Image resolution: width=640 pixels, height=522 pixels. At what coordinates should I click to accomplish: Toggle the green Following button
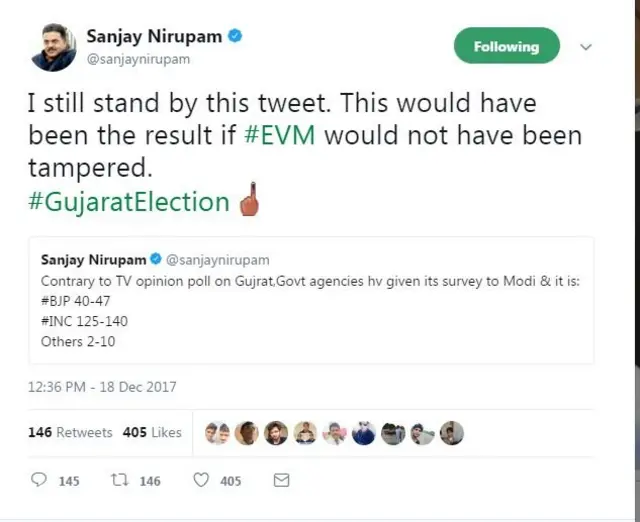pyautogui.click(x=506, y=46)
